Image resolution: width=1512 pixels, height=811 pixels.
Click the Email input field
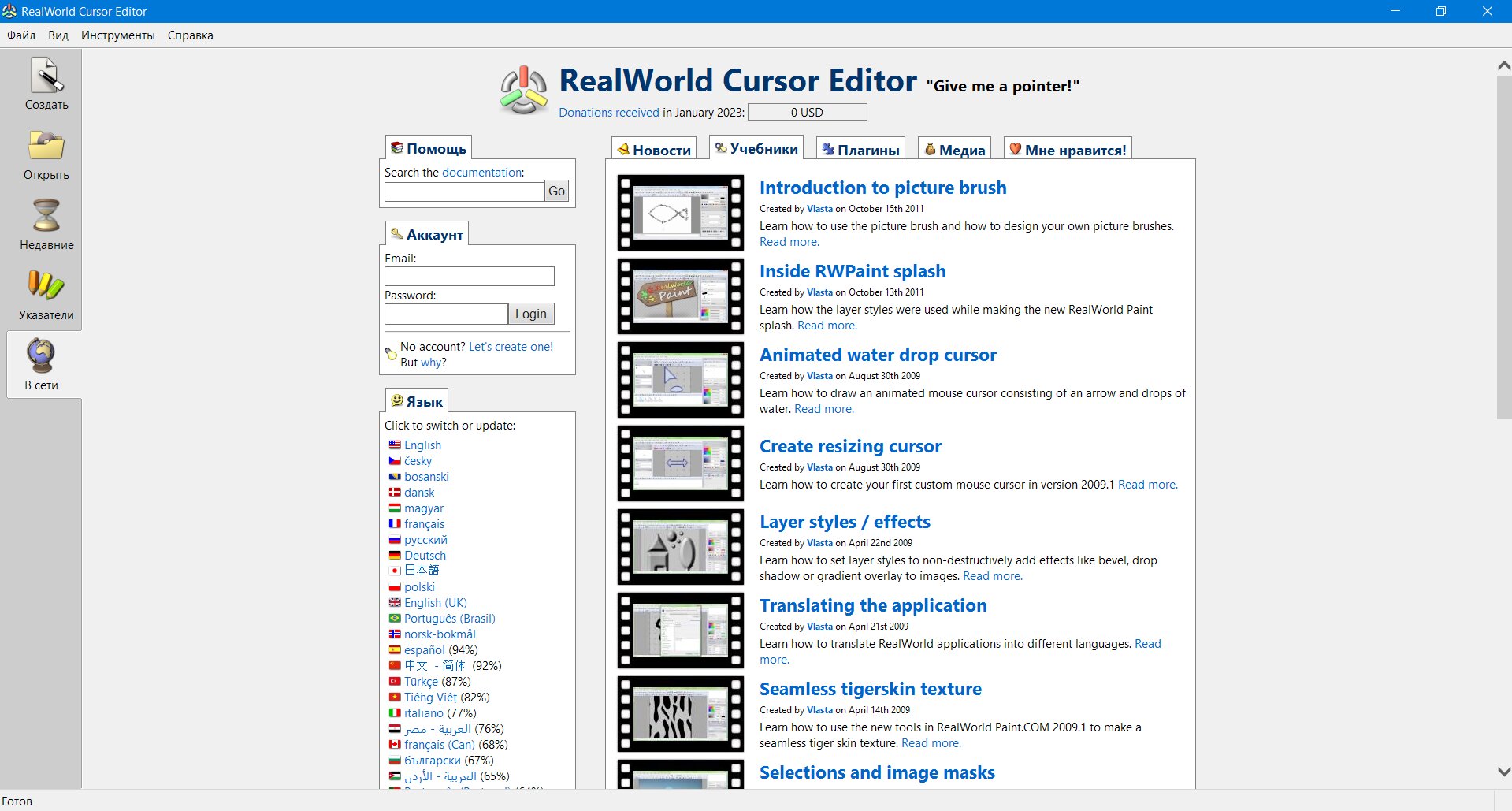tap(470, 276)
